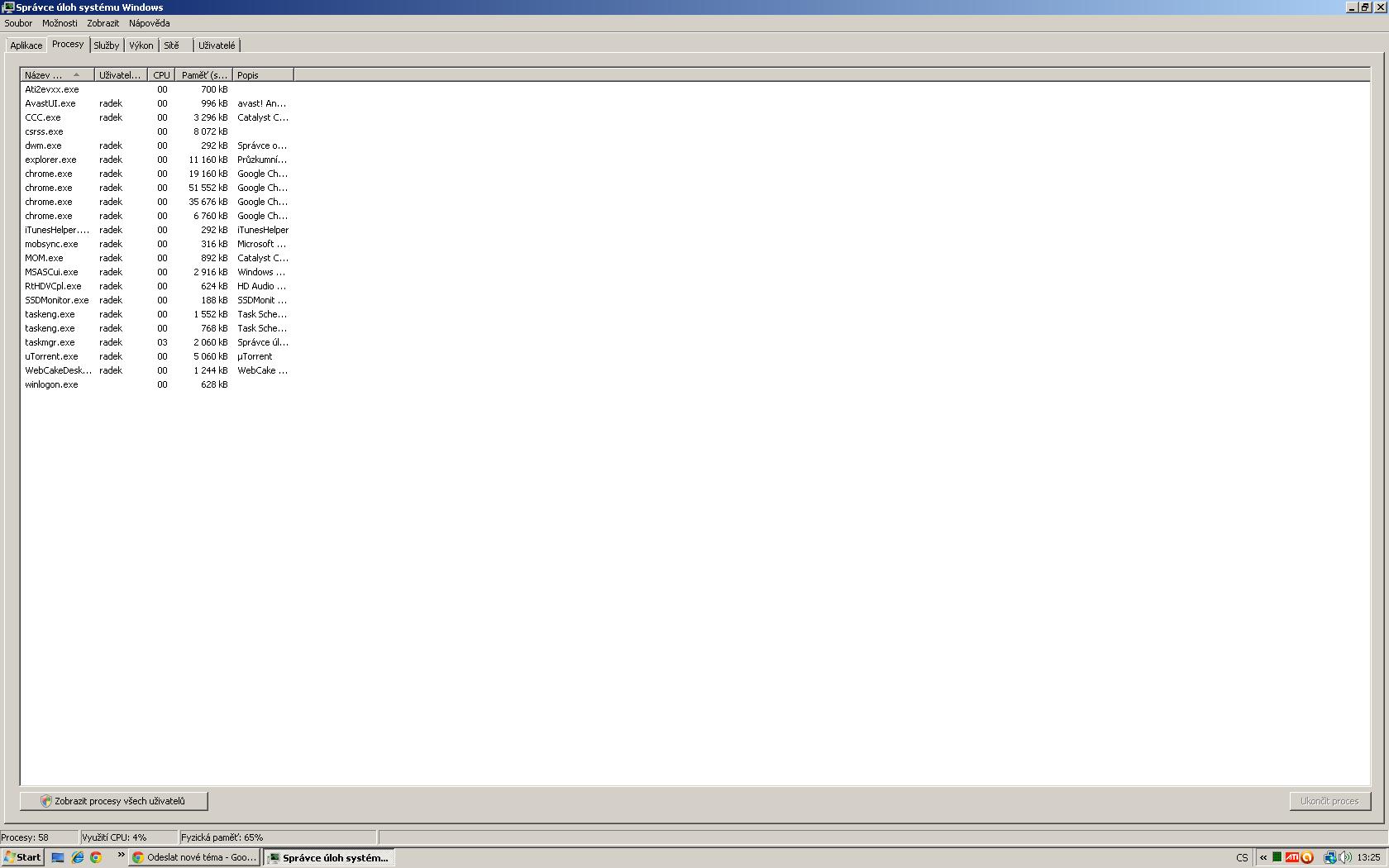Show hidden system tray icons
This screenshot has height=868, width=1389.
tap(1263, 857)
